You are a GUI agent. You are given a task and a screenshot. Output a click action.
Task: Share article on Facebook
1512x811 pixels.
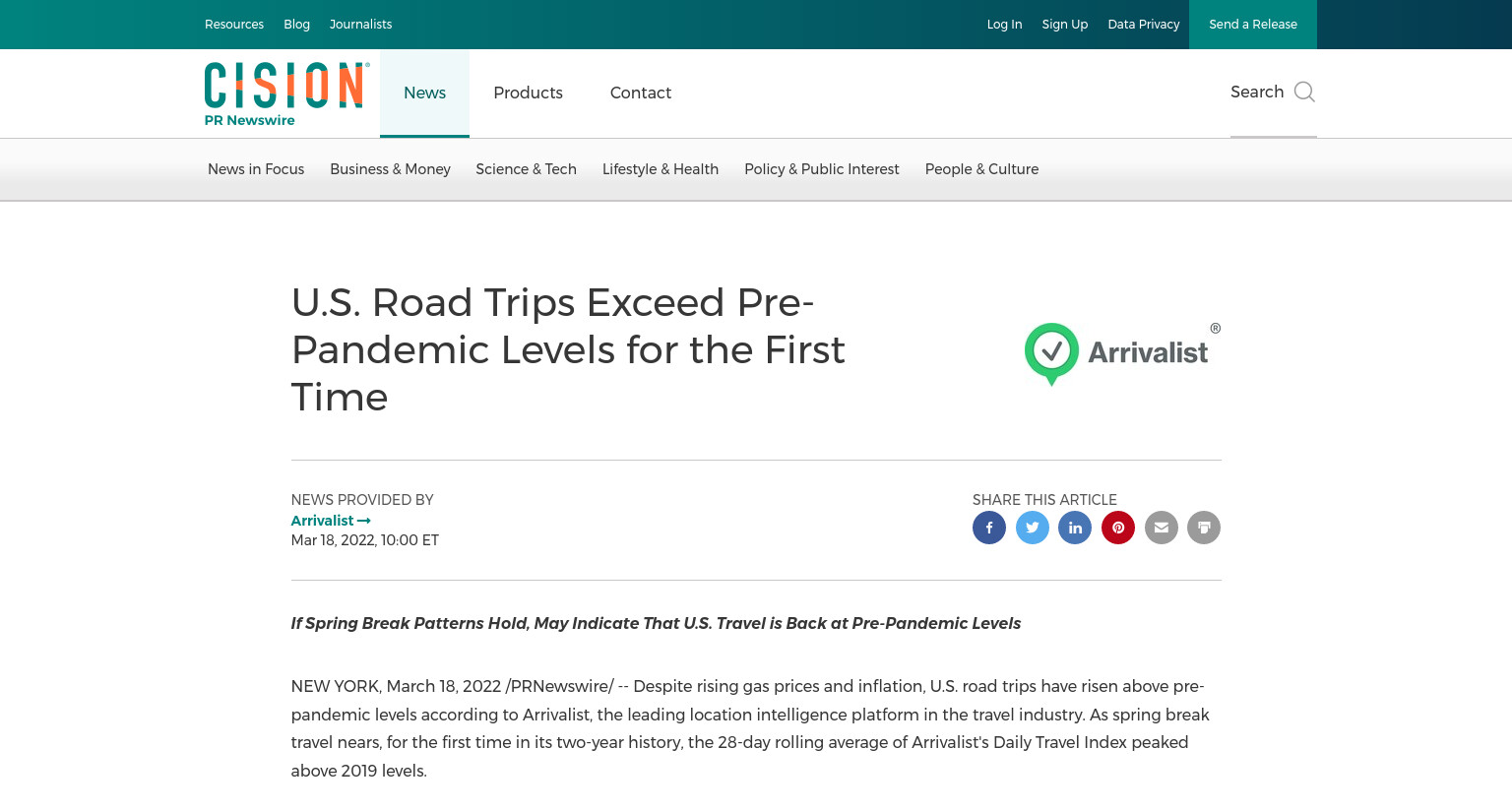pos(989,528)
